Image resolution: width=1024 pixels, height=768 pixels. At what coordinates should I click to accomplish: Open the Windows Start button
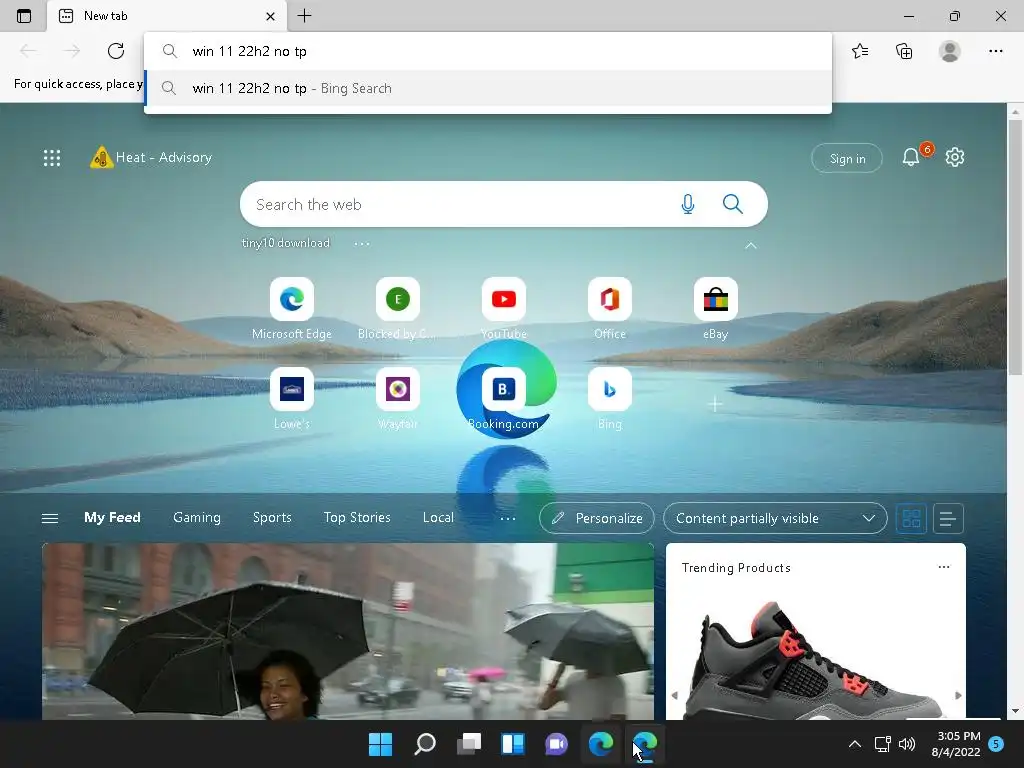pyautogui.click(x=380, y=744)
